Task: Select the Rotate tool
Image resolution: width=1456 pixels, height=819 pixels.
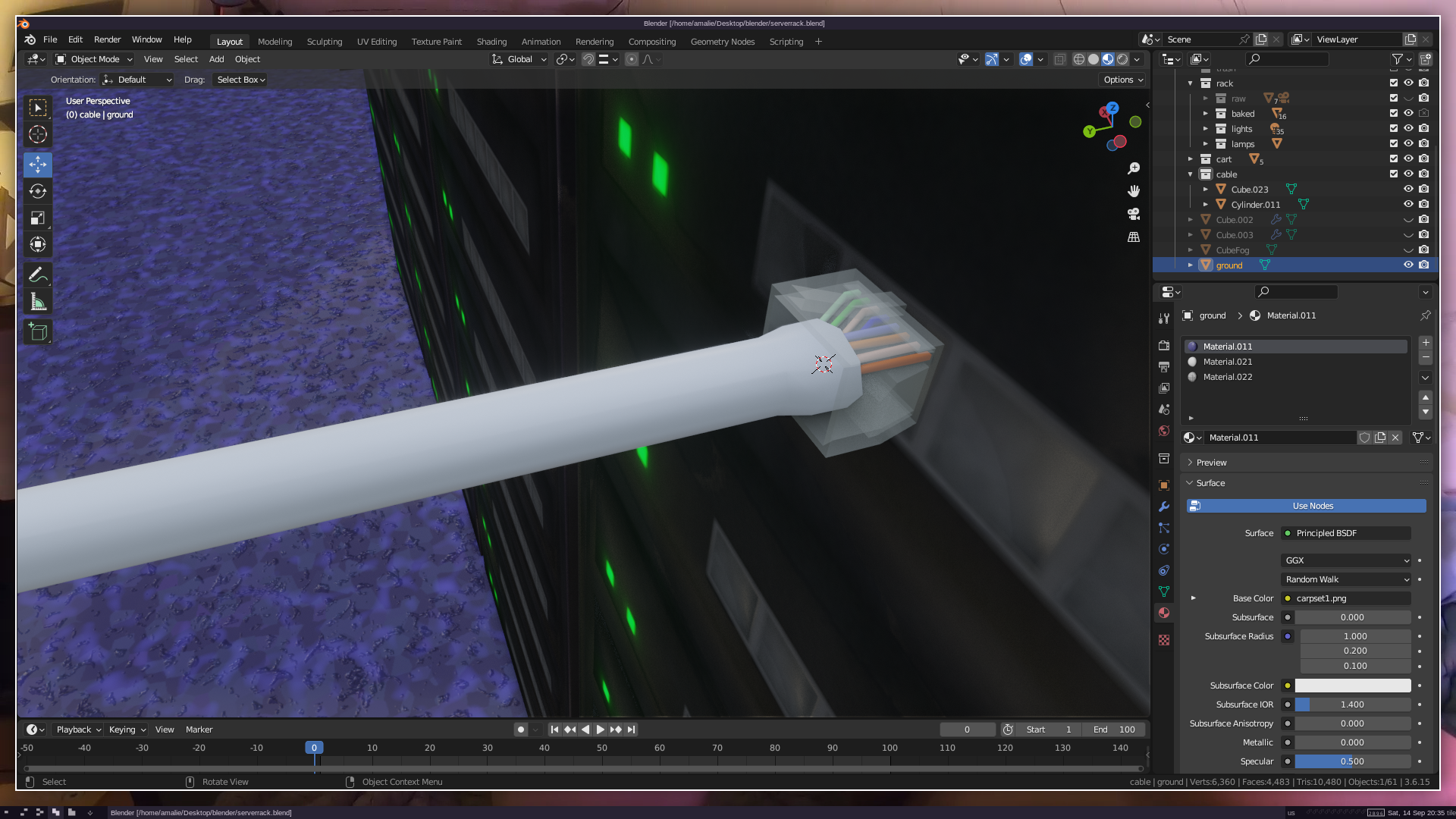Action: coord(38,191)
